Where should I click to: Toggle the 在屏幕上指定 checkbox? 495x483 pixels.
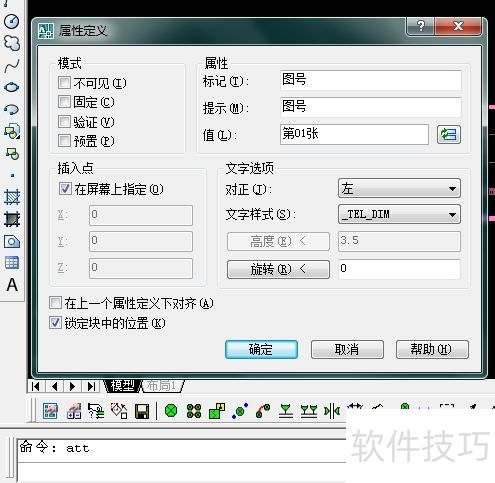[65, 189]
